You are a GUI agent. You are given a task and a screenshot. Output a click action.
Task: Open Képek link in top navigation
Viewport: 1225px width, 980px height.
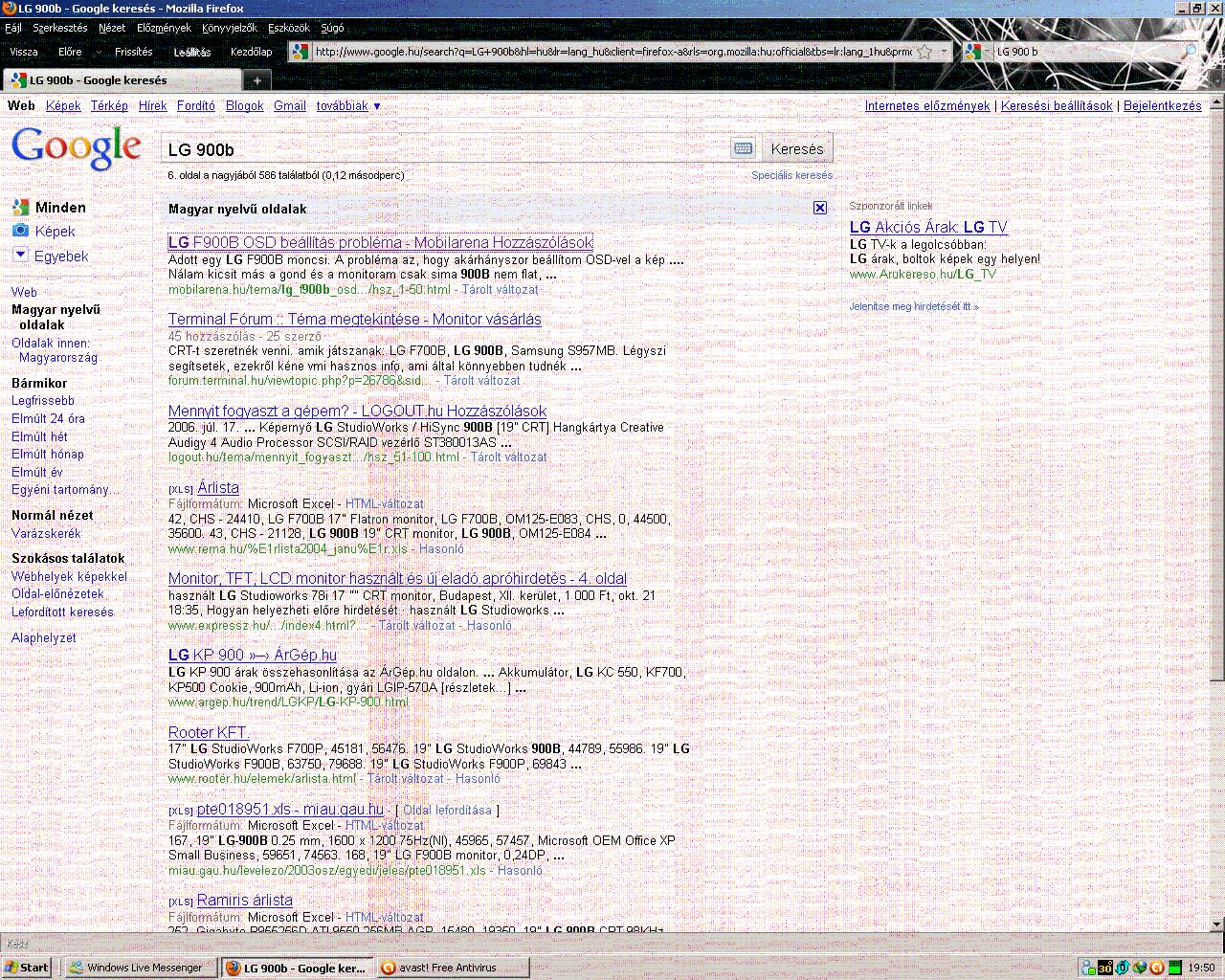(x=63, y=106)
